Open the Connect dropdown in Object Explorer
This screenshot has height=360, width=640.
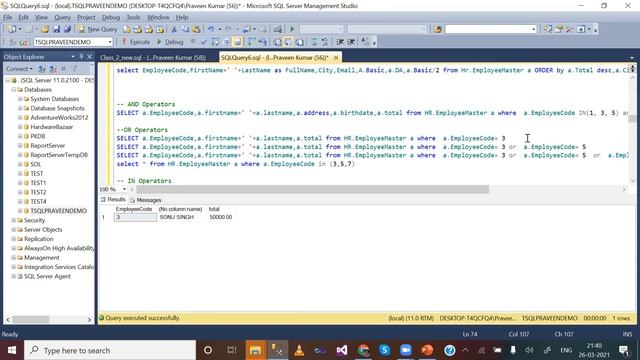[x=19, y=69]
